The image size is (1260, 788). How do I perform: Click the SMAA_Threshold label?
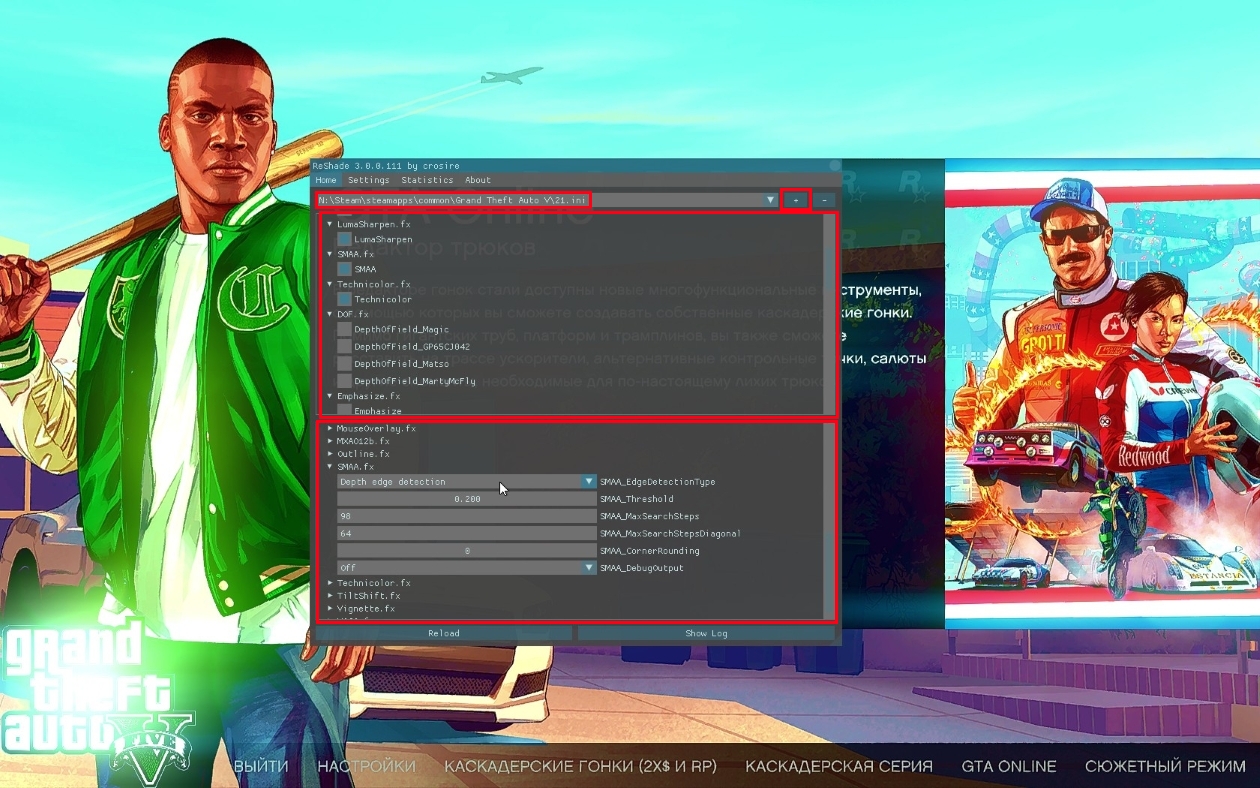point(637,499)
